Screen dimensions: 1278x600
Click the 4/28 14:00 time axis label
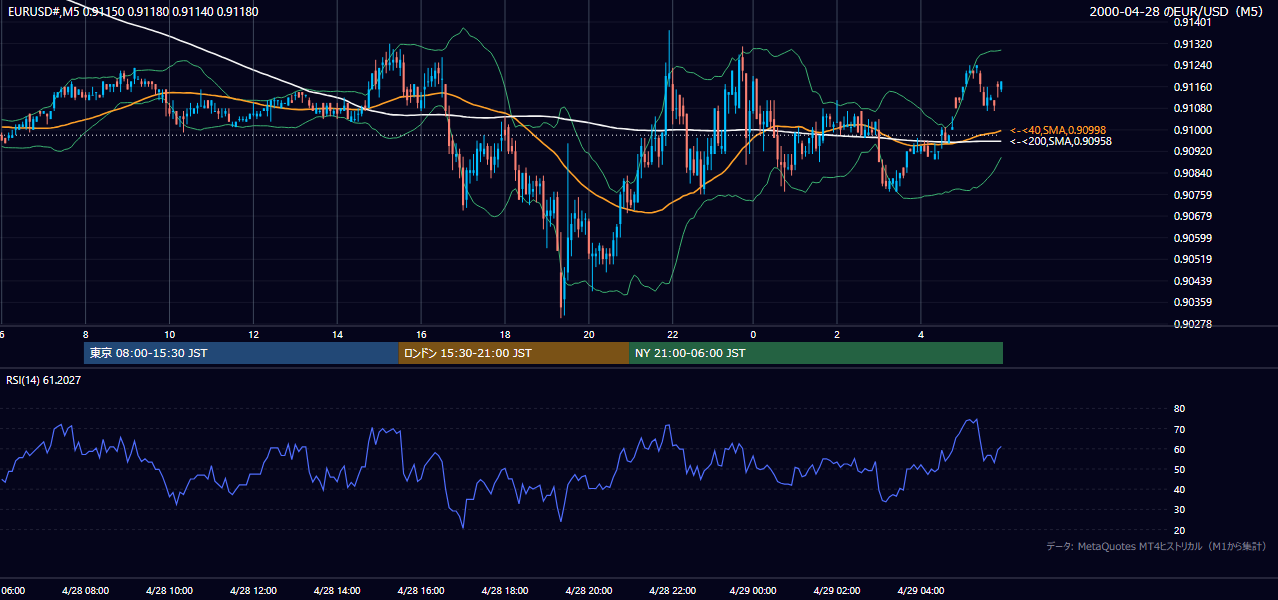337,591
